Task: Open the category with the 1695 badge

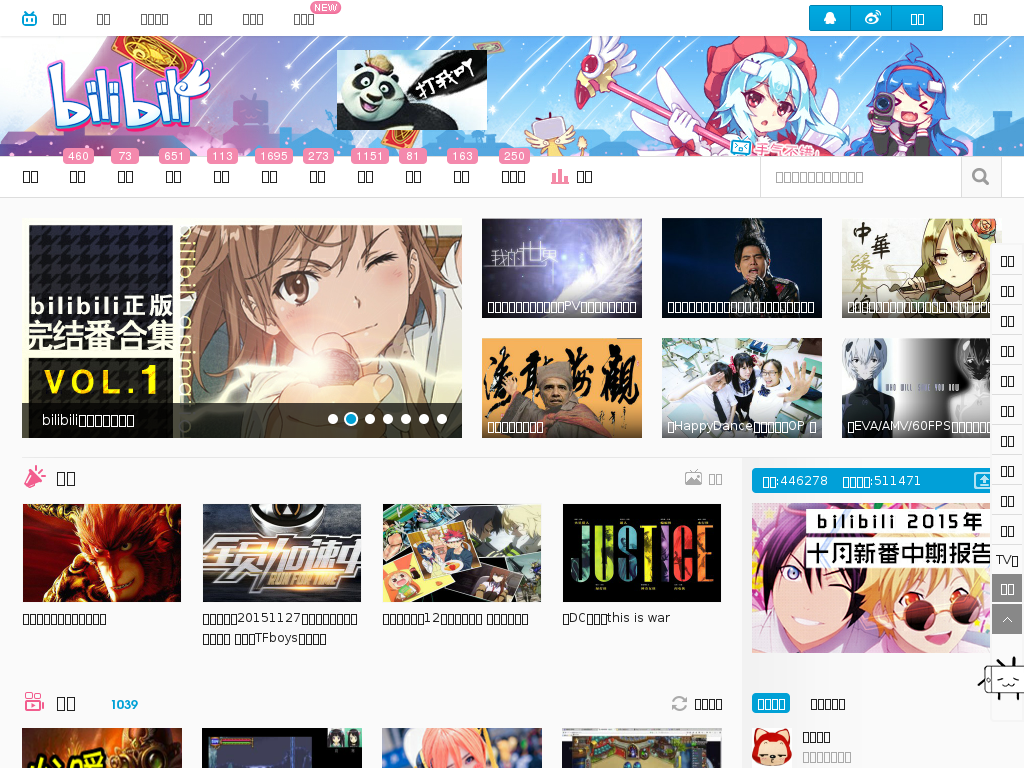Action: 270,176
